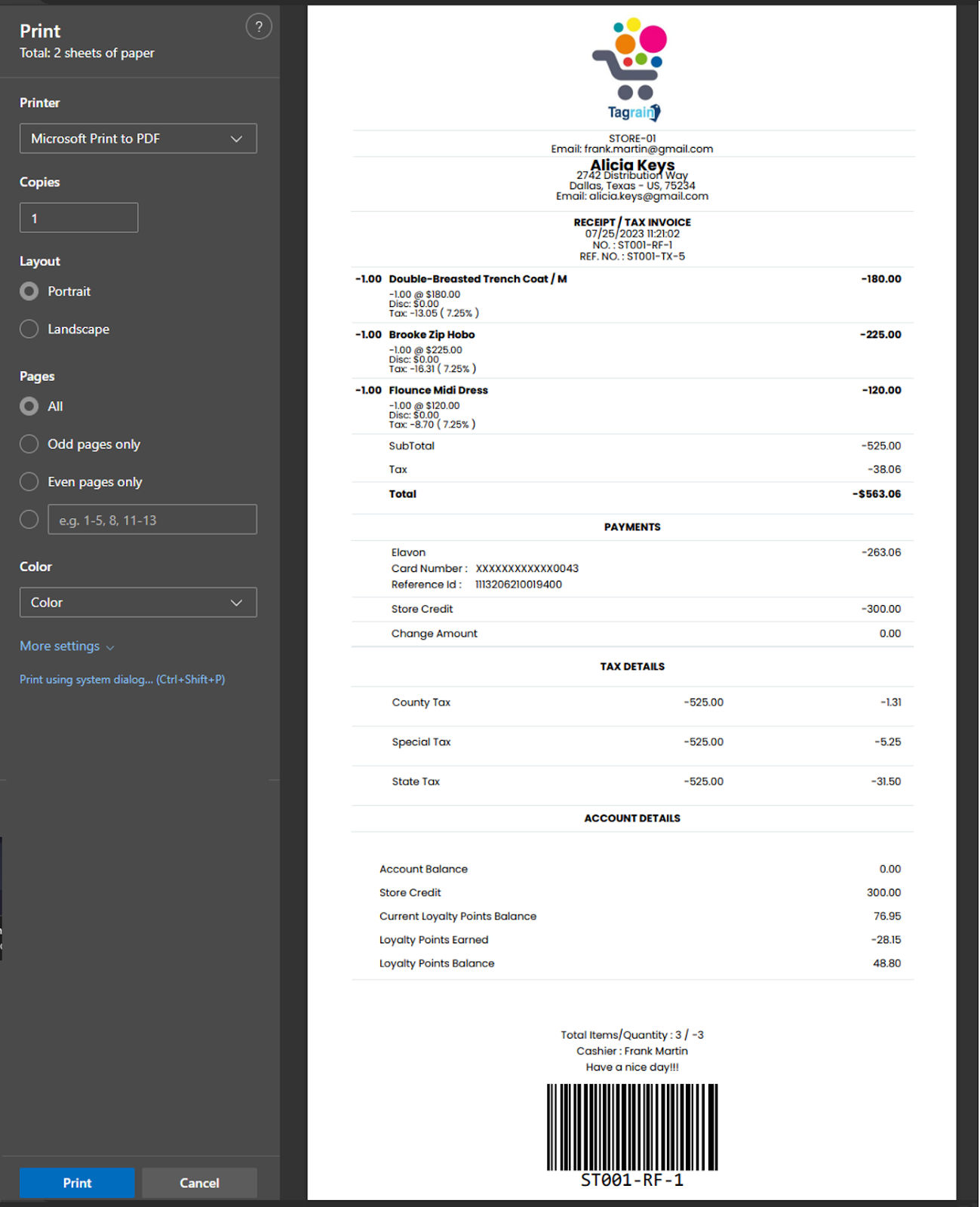Open Print using system dialog link
980x1207 pixels.
[122, 680]
